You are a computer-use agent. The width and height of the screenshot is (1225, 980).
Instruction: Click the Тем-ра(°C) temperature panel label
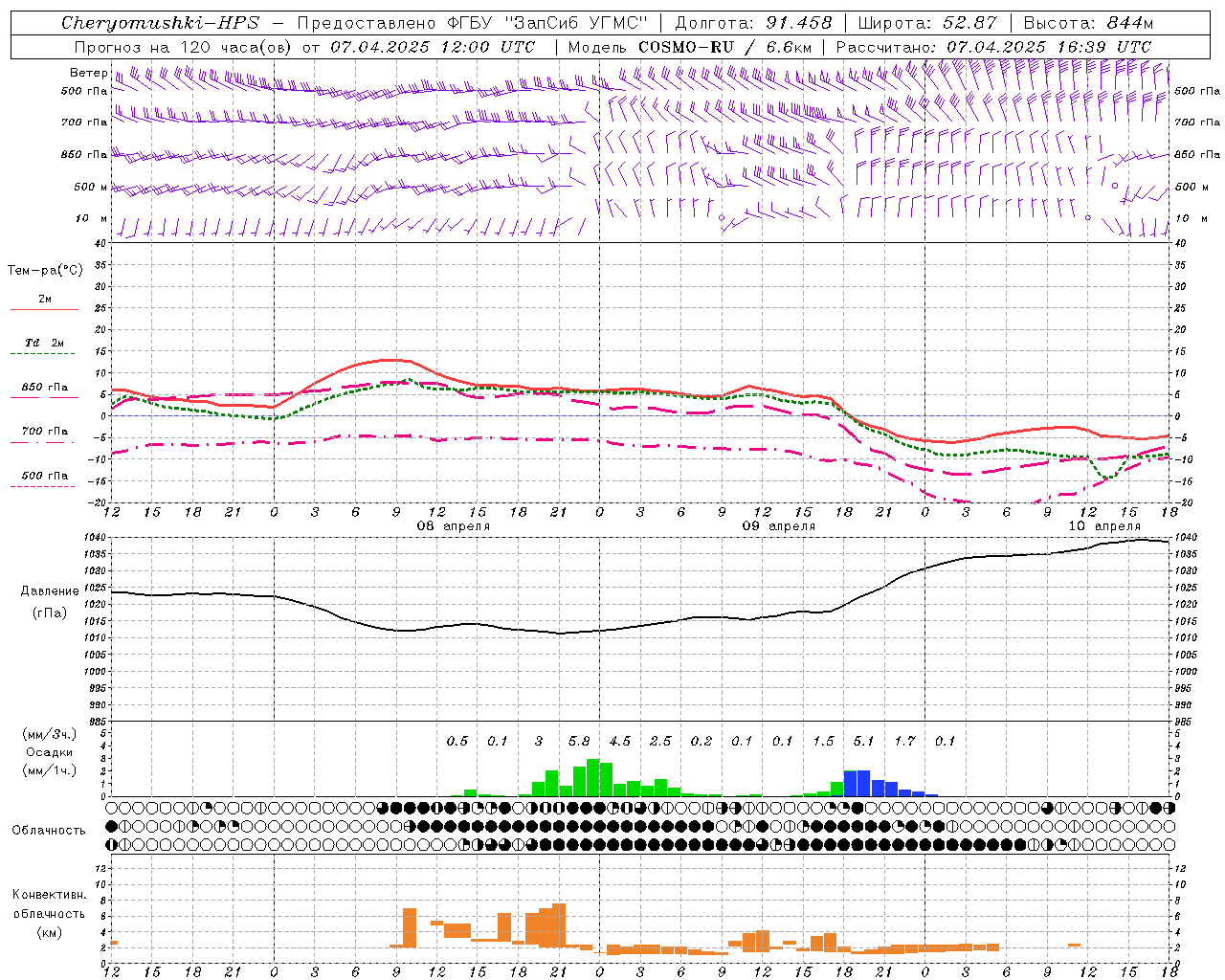tap(45, 271)
